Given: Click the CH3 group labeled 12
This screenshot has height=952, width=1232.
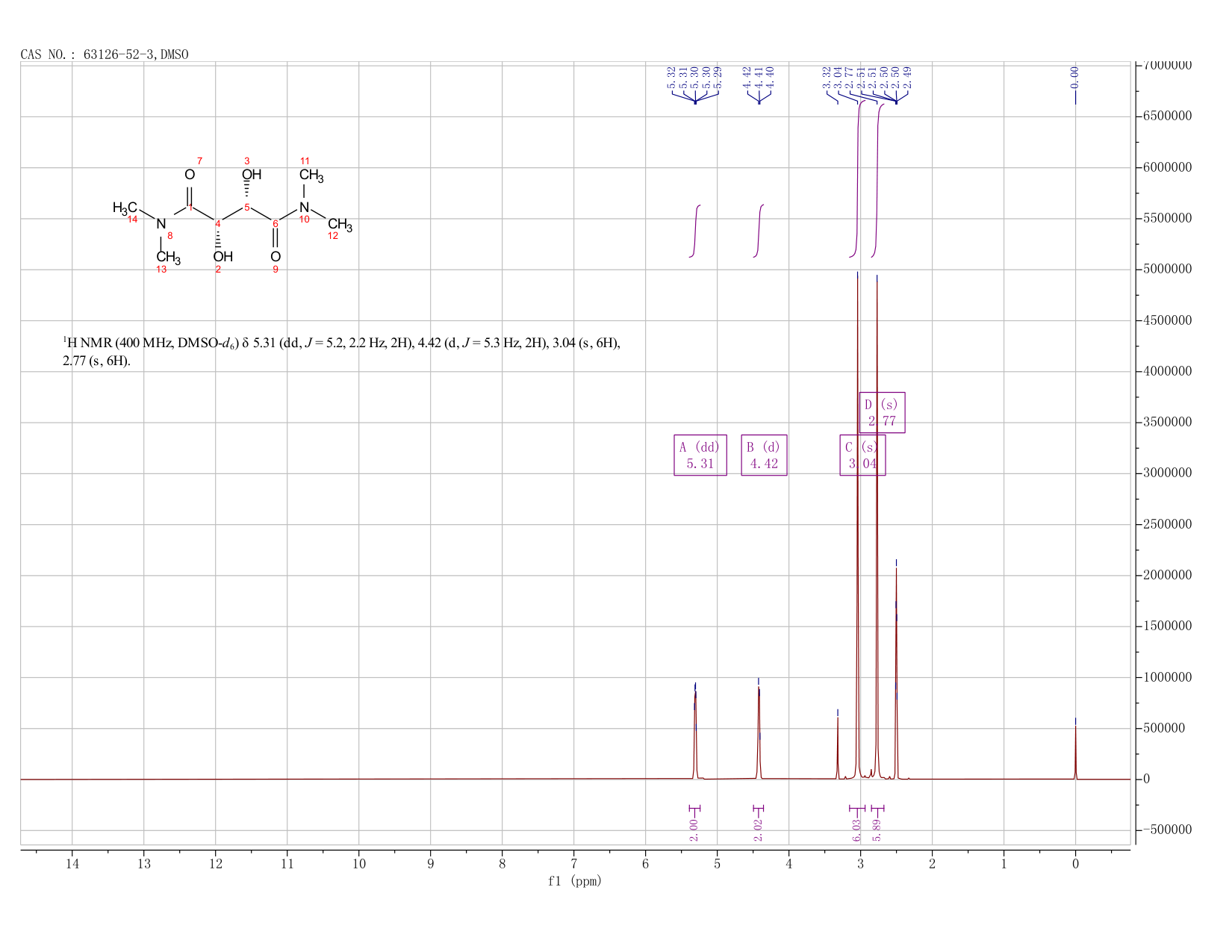Looking at the screenshot, I should click(340, 224).
